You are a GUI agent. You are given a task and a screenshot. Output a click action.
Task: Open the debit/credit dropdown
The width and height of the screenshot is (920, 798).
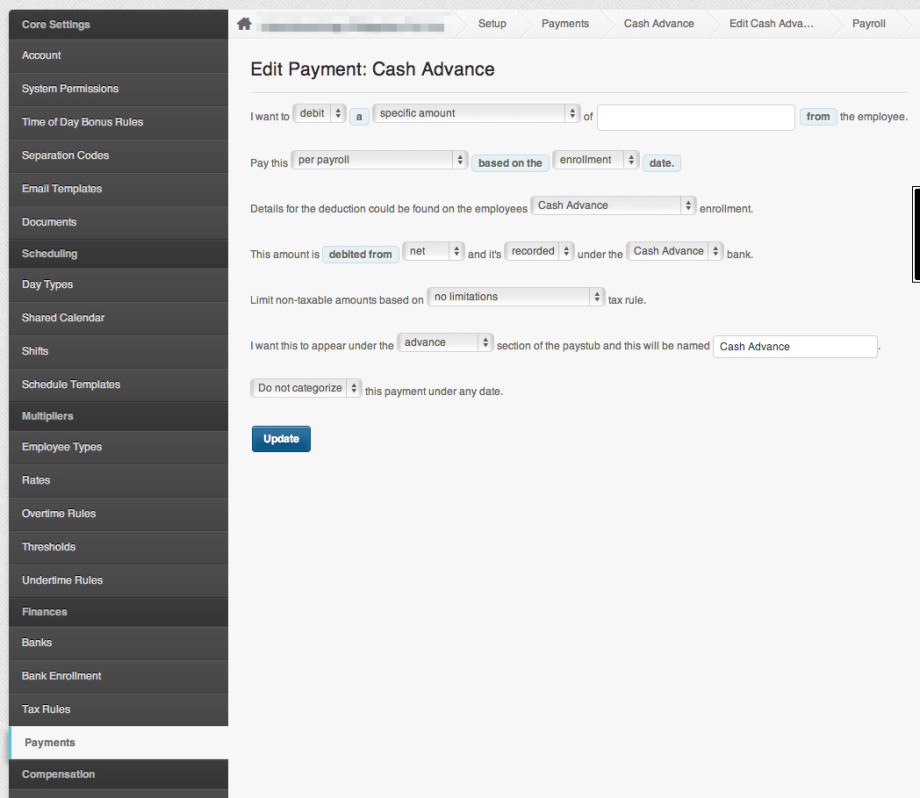[319, 113]
